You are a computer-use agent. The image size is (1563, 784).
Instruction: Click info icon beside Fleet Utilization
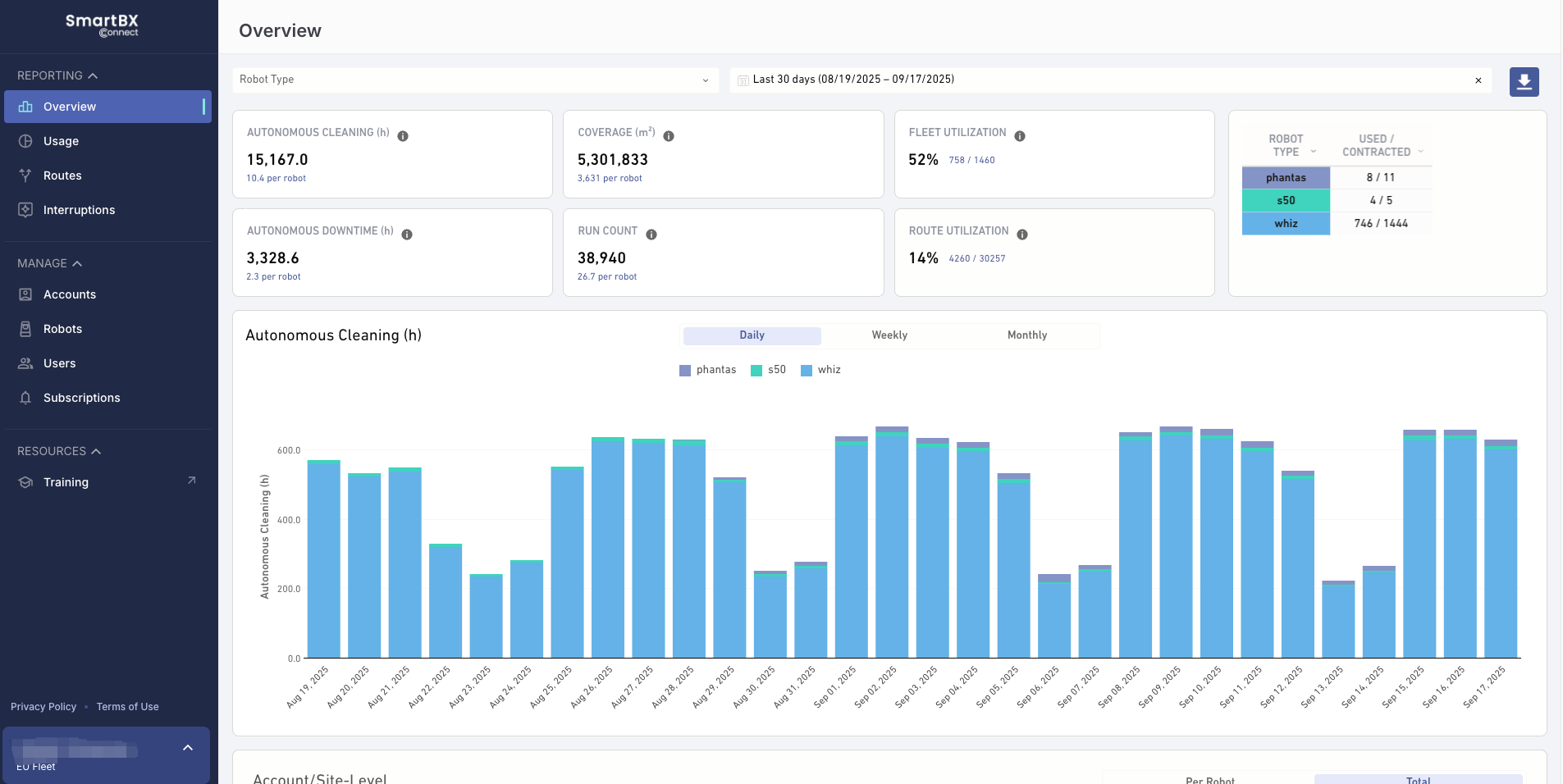pos(1020,136)
